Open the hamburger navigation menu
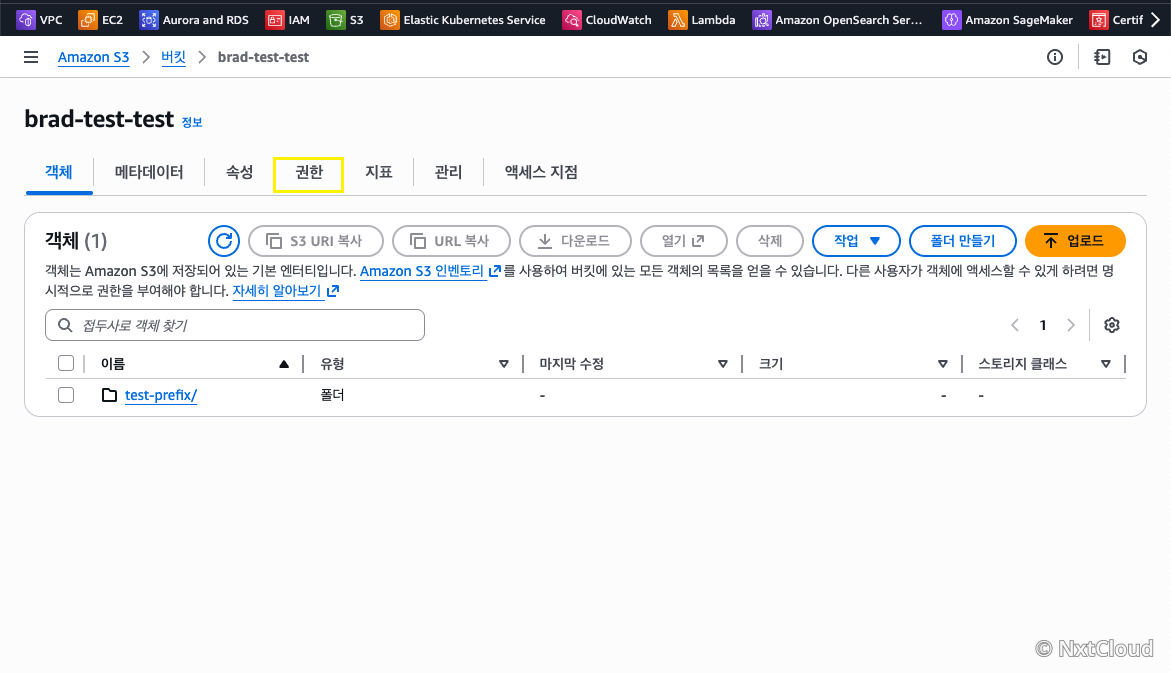The width and height of the screenshot is (1171, 673). (x=31, y=57)
